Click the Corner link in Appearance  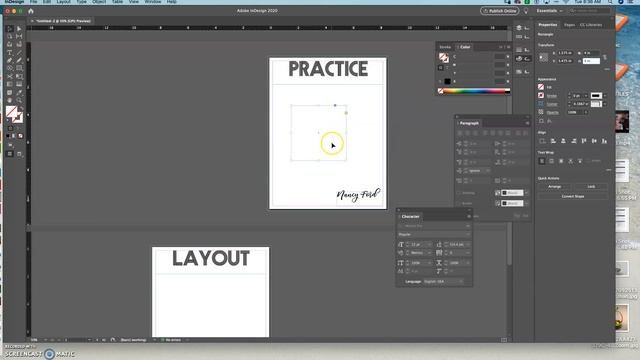552,104
